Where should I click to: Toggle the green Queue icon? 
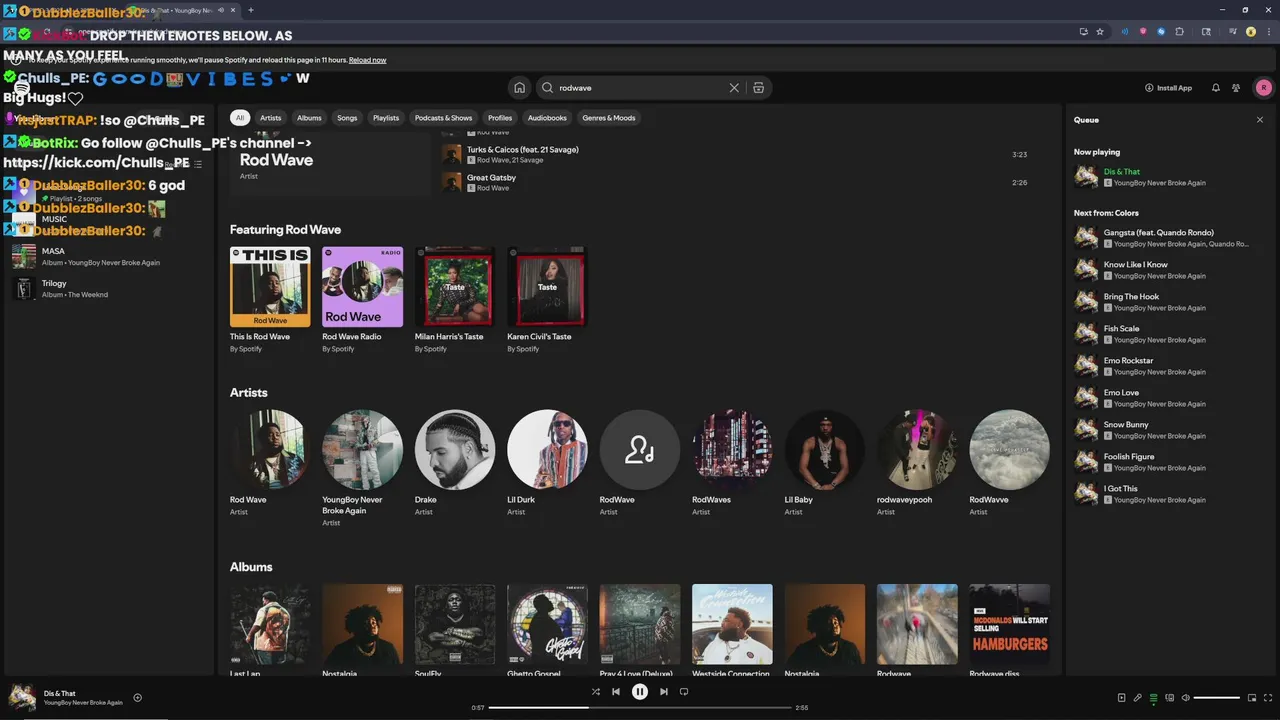1153,698
